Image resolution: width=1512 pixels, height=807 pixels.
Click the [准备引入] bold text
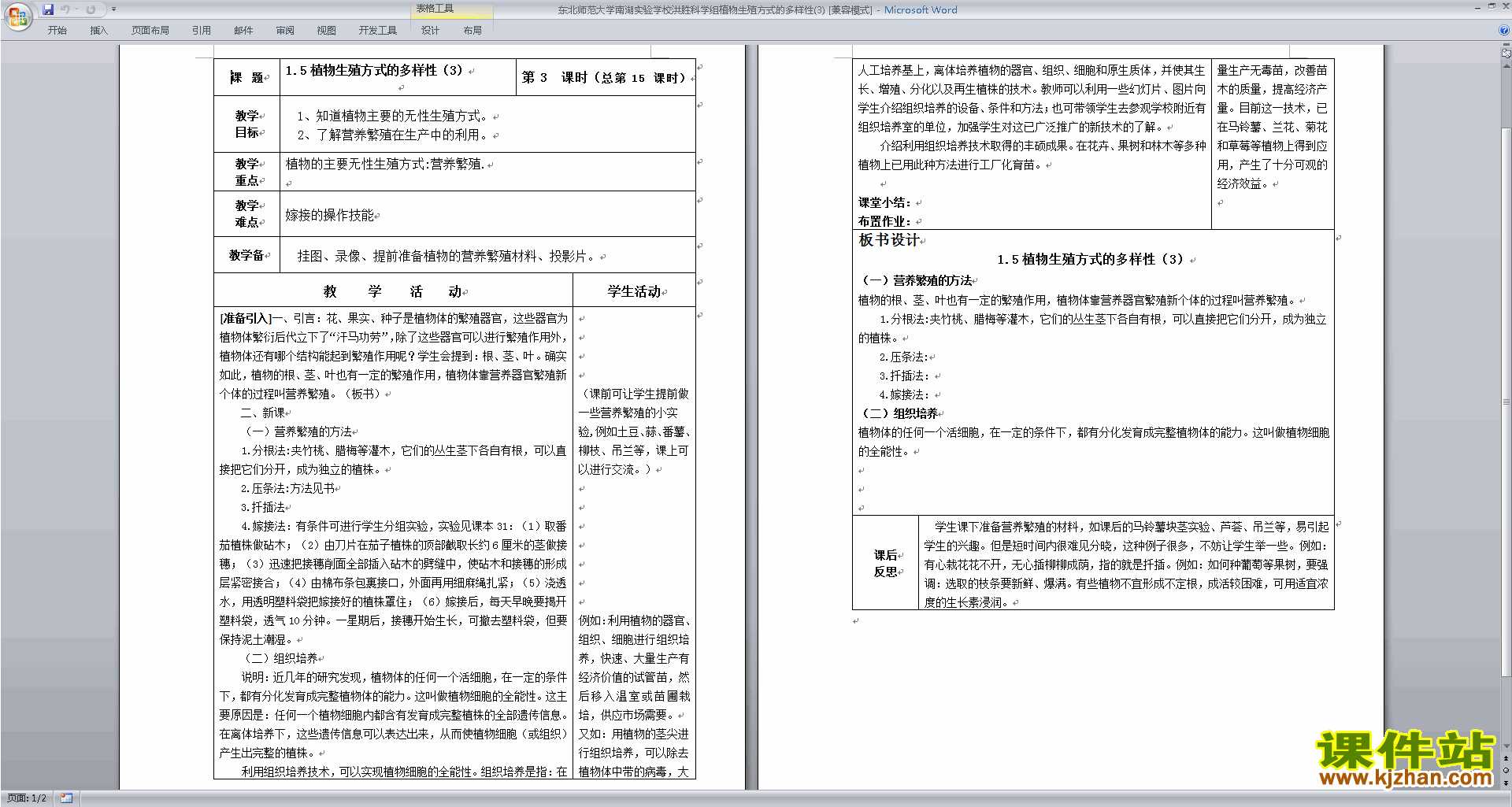coord(245,318)
